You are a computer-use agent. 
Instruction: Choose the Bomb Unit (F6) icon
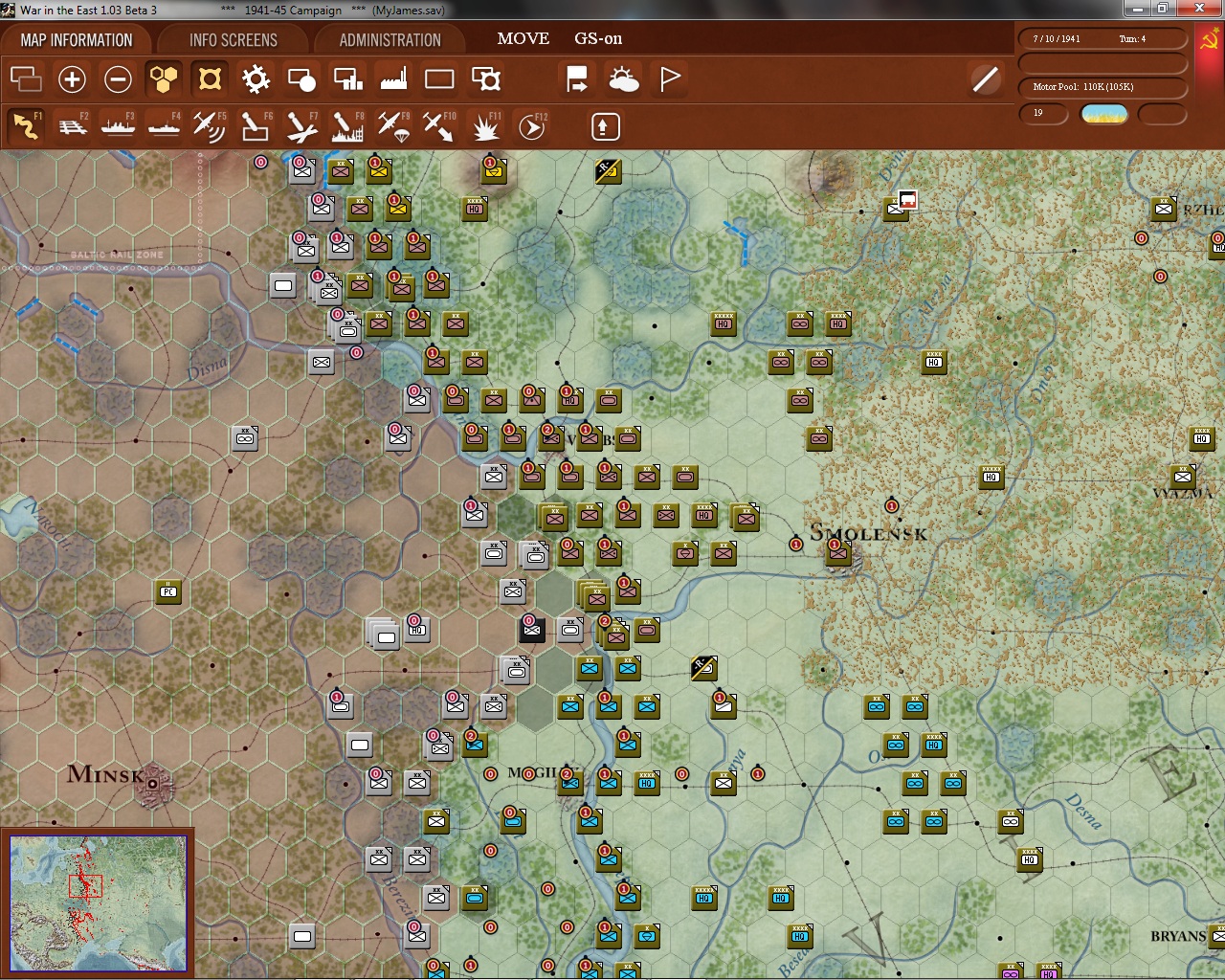(x=256, y=126)
